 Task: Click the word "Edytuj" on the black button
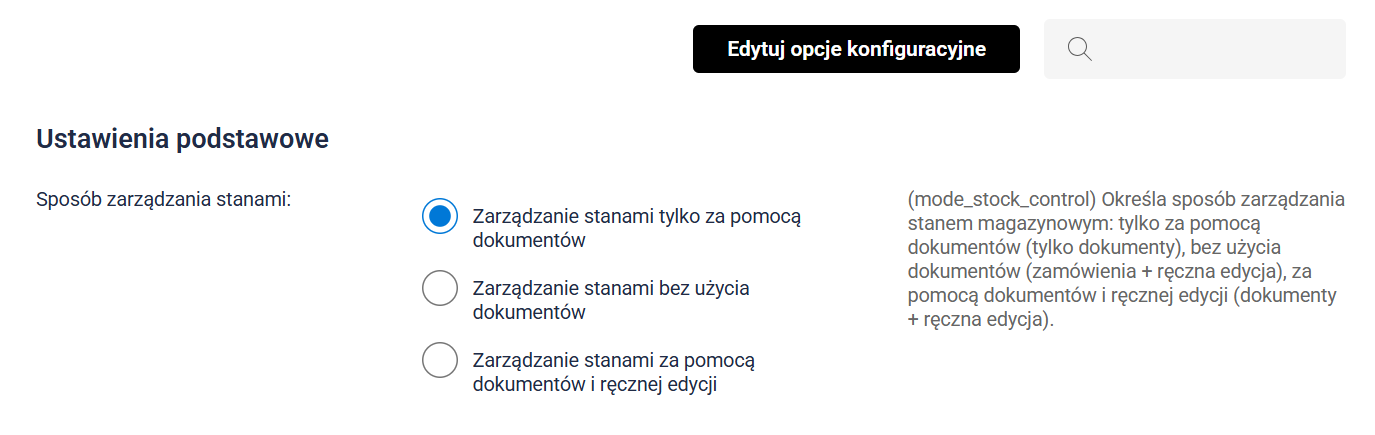point(756,49)
